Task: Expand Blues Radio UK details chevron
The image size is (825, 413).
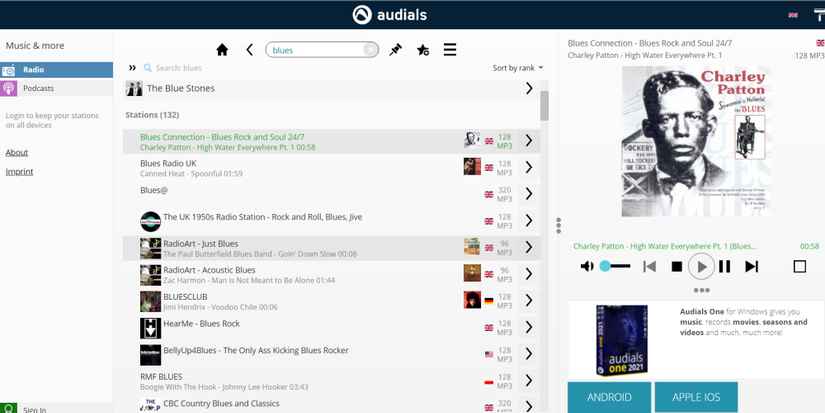Action: tap(529, 168)
